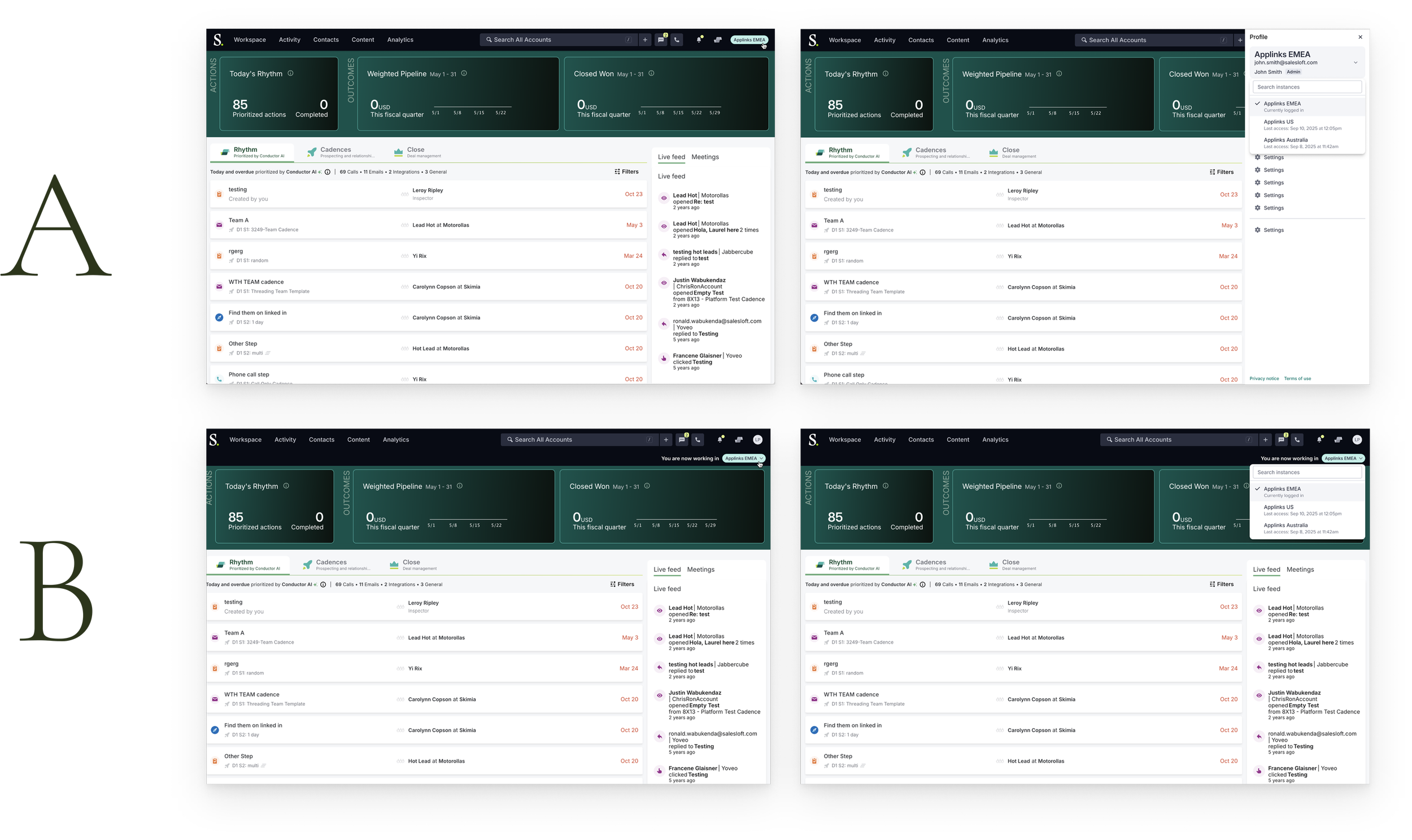Click the phone dialer icon in mockup A top-left header

tap(677, 40)
